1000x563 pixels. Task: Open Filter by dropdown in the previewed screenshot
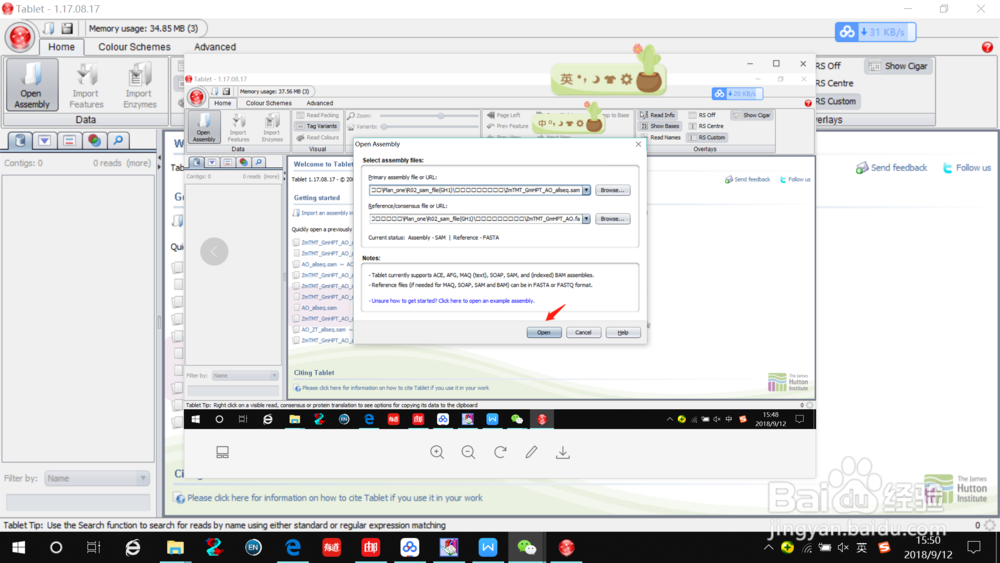245,376
